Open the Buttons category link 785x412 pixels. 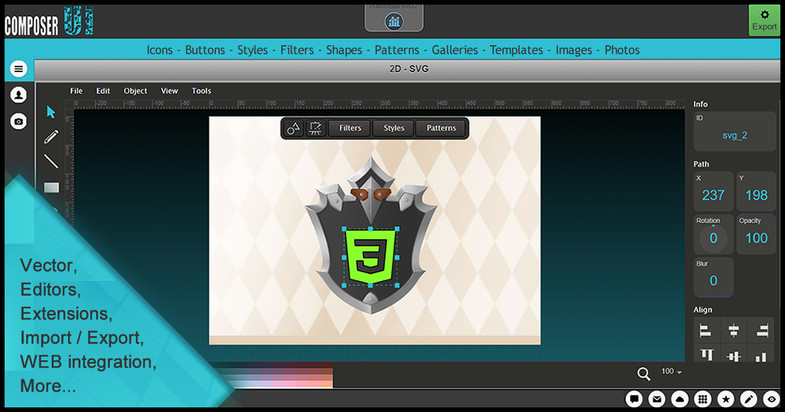205,50
